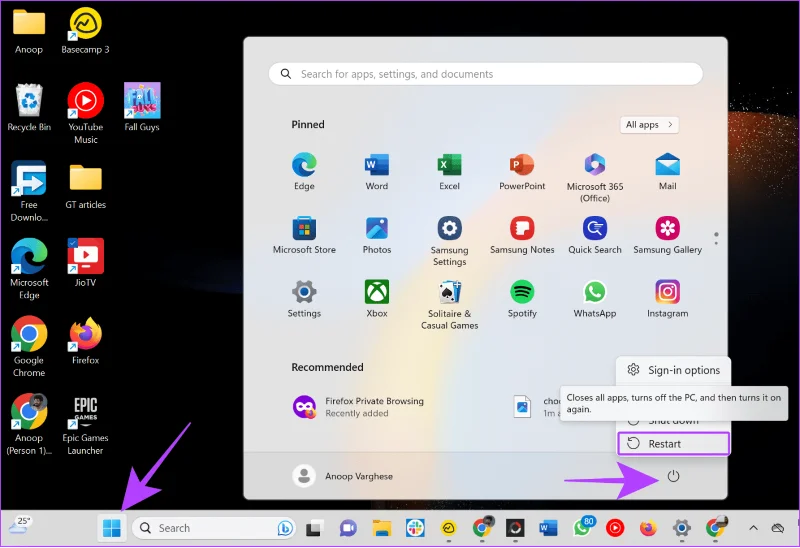This screenshot has width=800, height=548.
Task: Select Microsoft Edge desktop shortcut
Action: (29, 269)
